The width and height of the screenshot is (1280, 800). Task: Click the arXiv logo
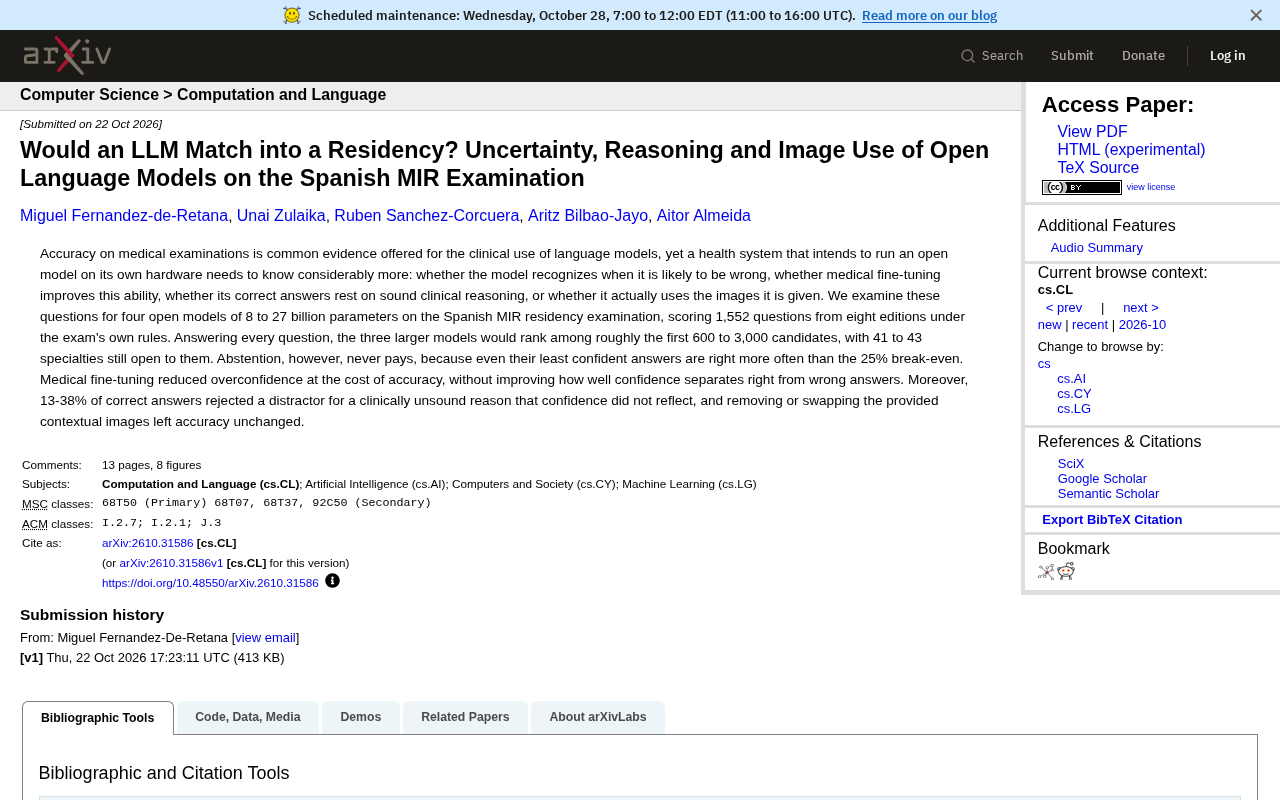(67, 55)
